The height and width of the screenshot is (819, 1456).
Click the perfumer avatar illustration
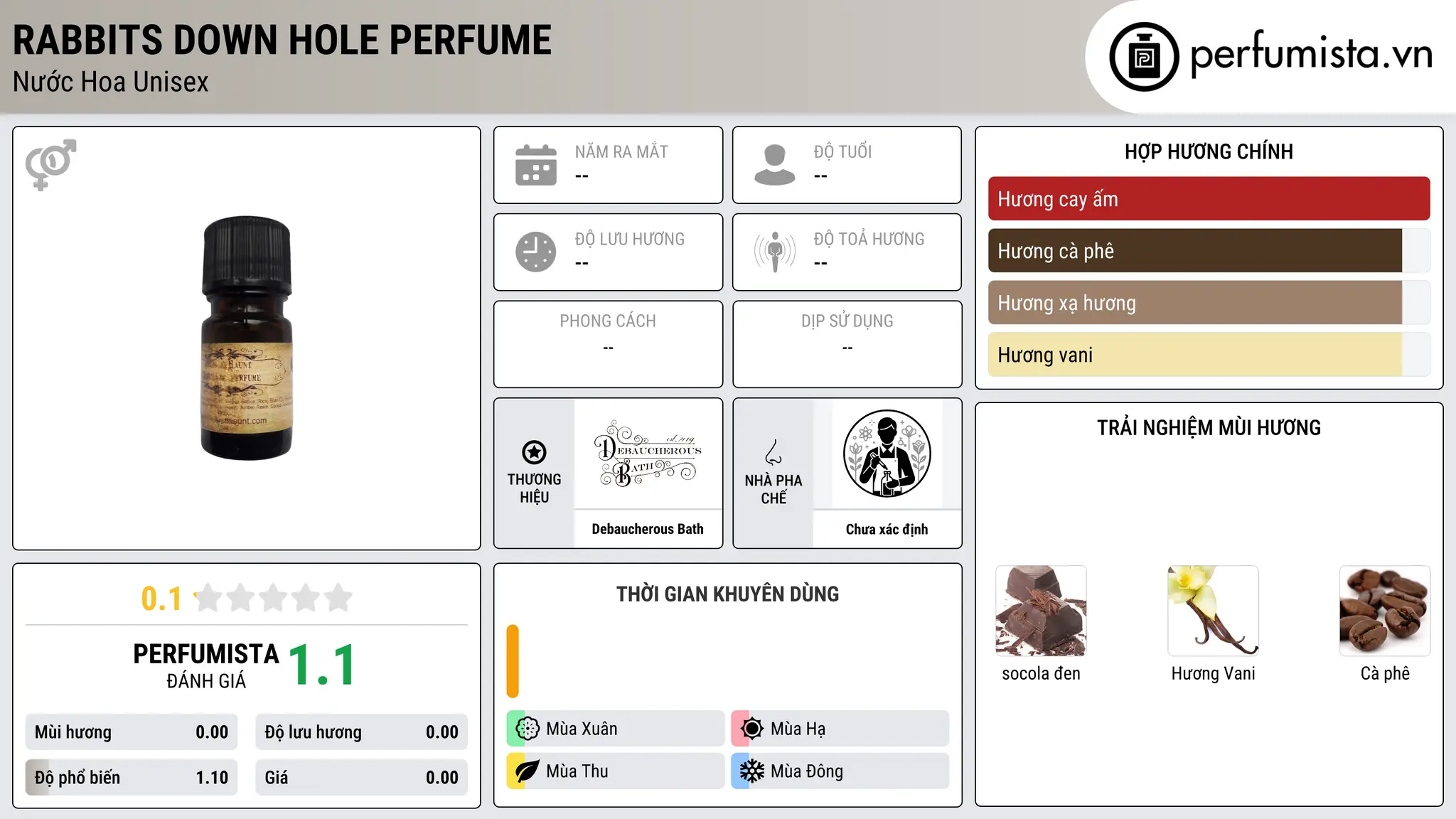(887, 454)
